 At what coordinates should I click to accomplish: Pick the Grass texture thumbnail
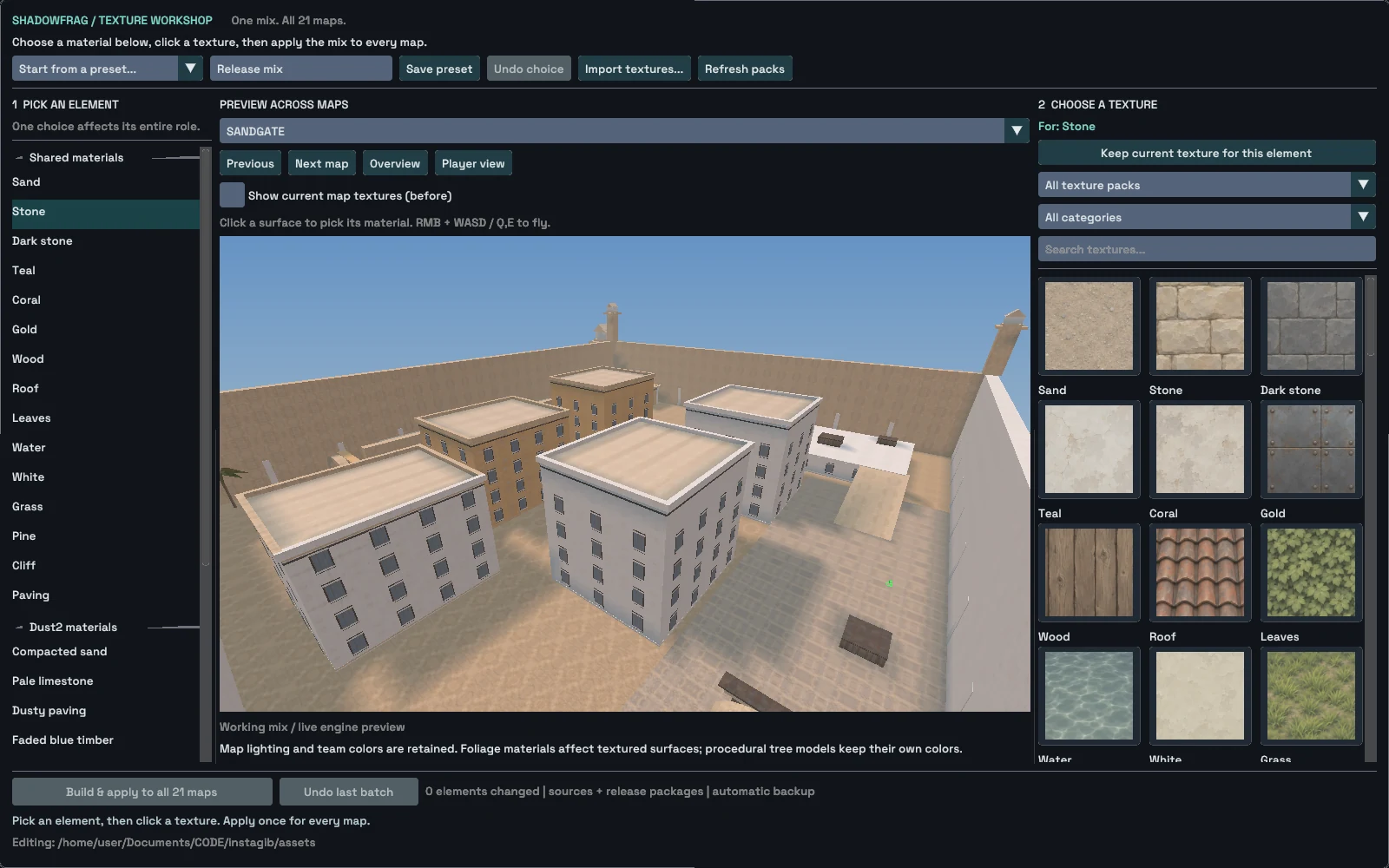(x=1311, y=696)
